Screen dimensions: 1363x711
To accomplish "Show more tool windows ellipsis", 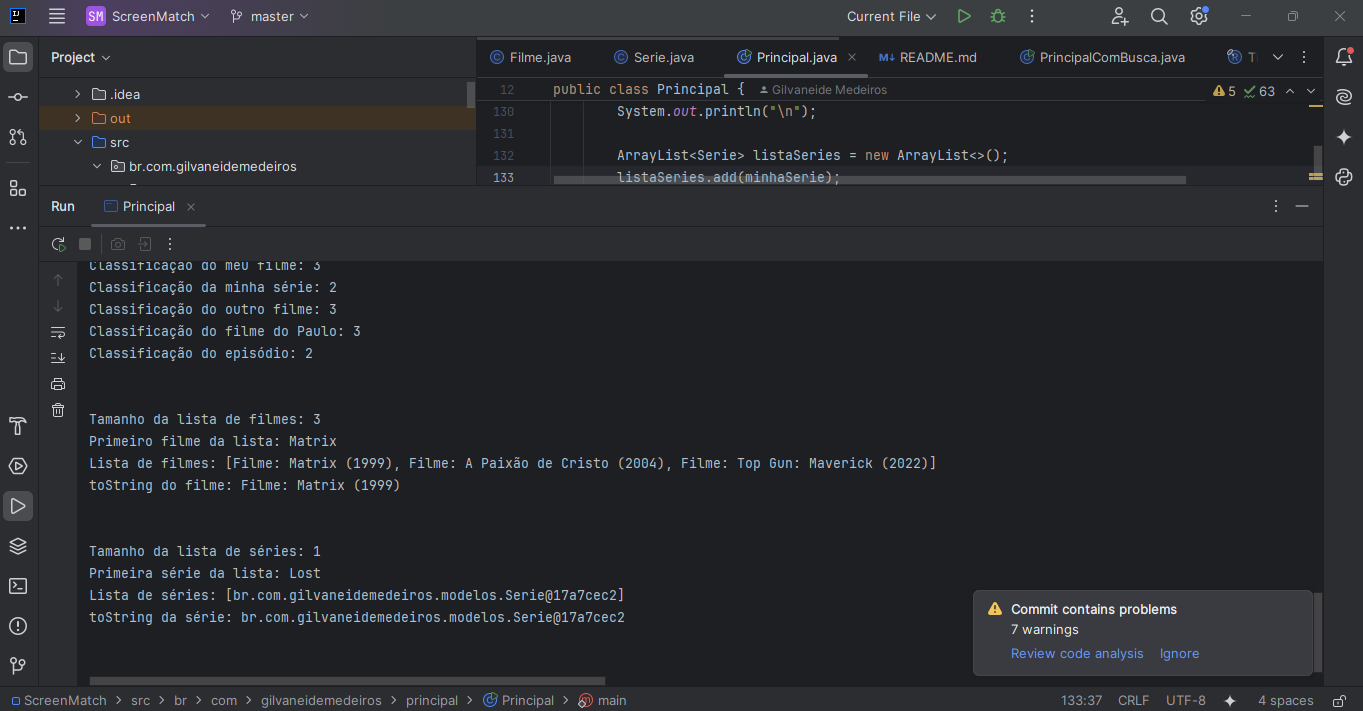I will [x=18, y=228].
